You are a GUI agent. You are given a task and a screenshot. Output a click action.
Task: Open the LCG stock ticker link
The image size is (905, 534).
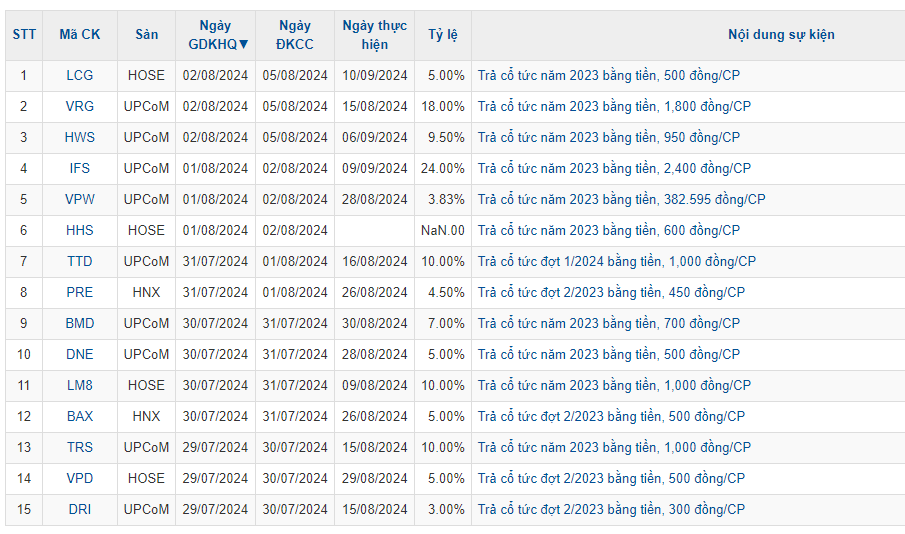pyautogui.click(x=80, y=75)
